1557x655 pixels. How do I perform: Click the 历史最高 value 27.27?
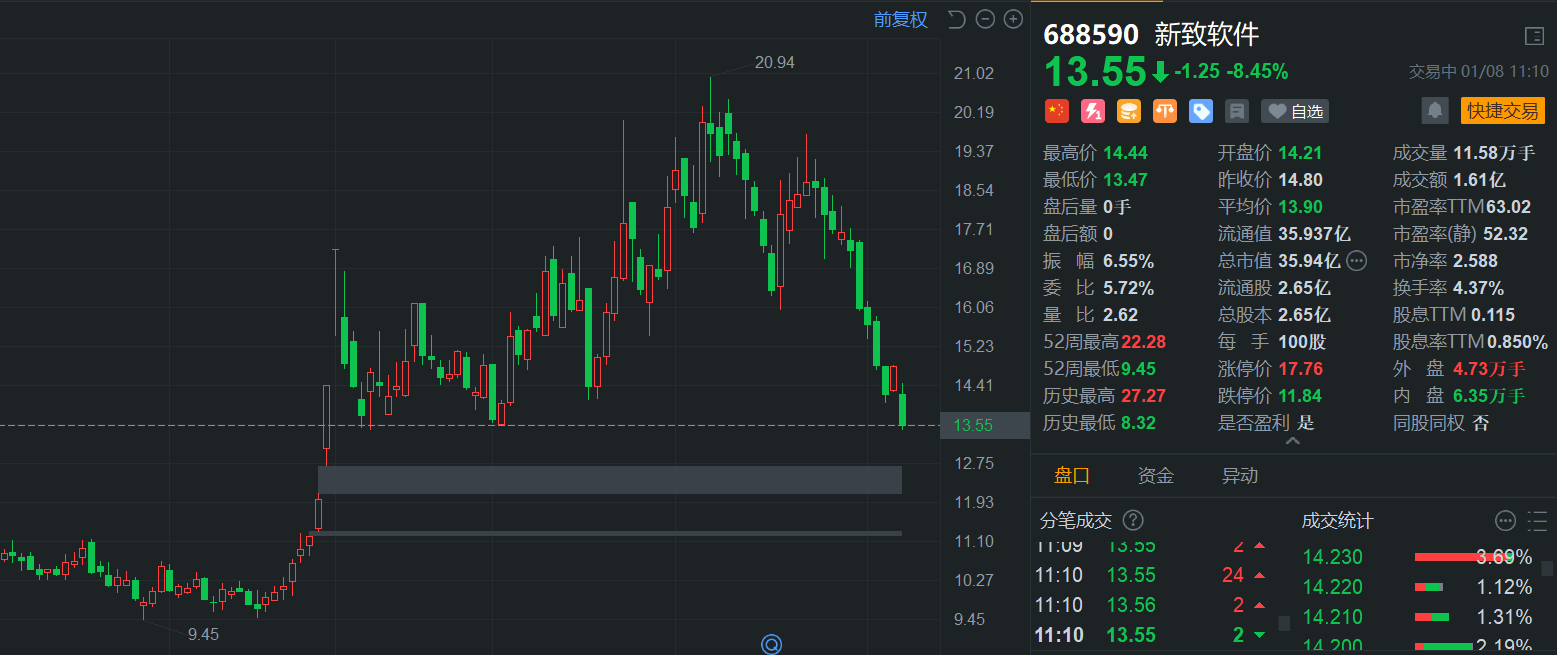[1144, 396]
